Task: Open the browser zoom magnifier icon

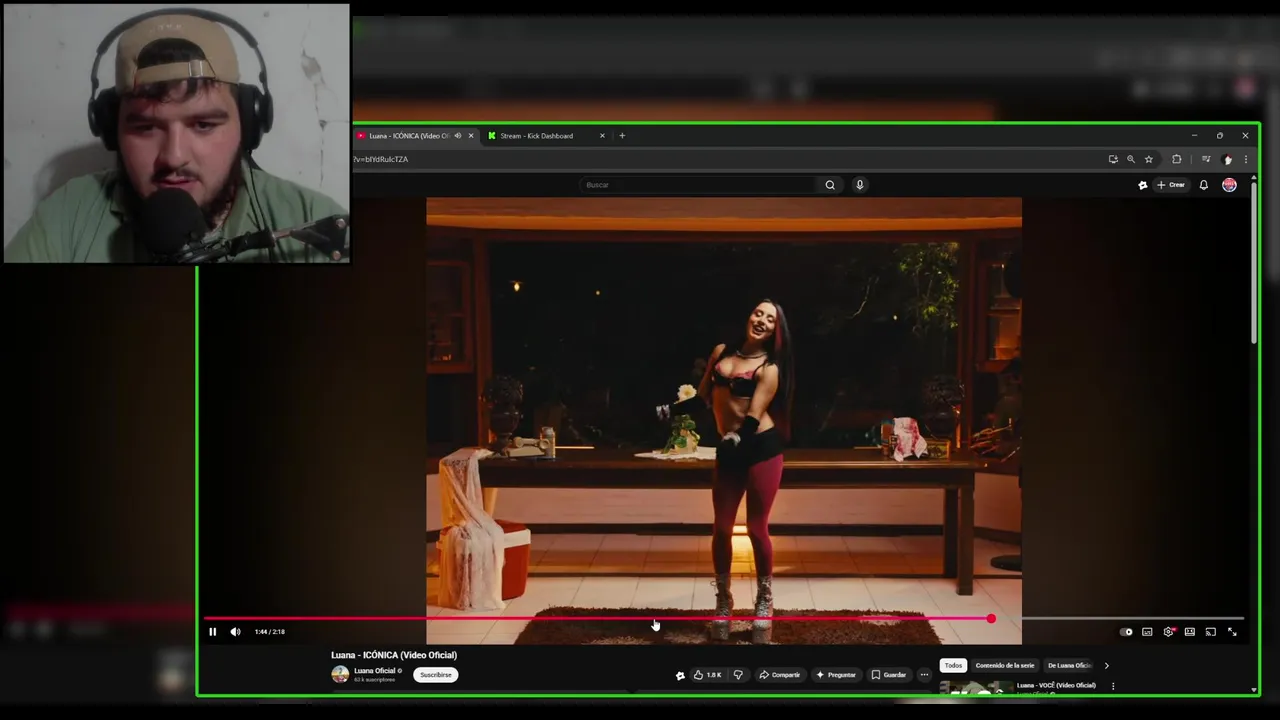Action: 1131,159
